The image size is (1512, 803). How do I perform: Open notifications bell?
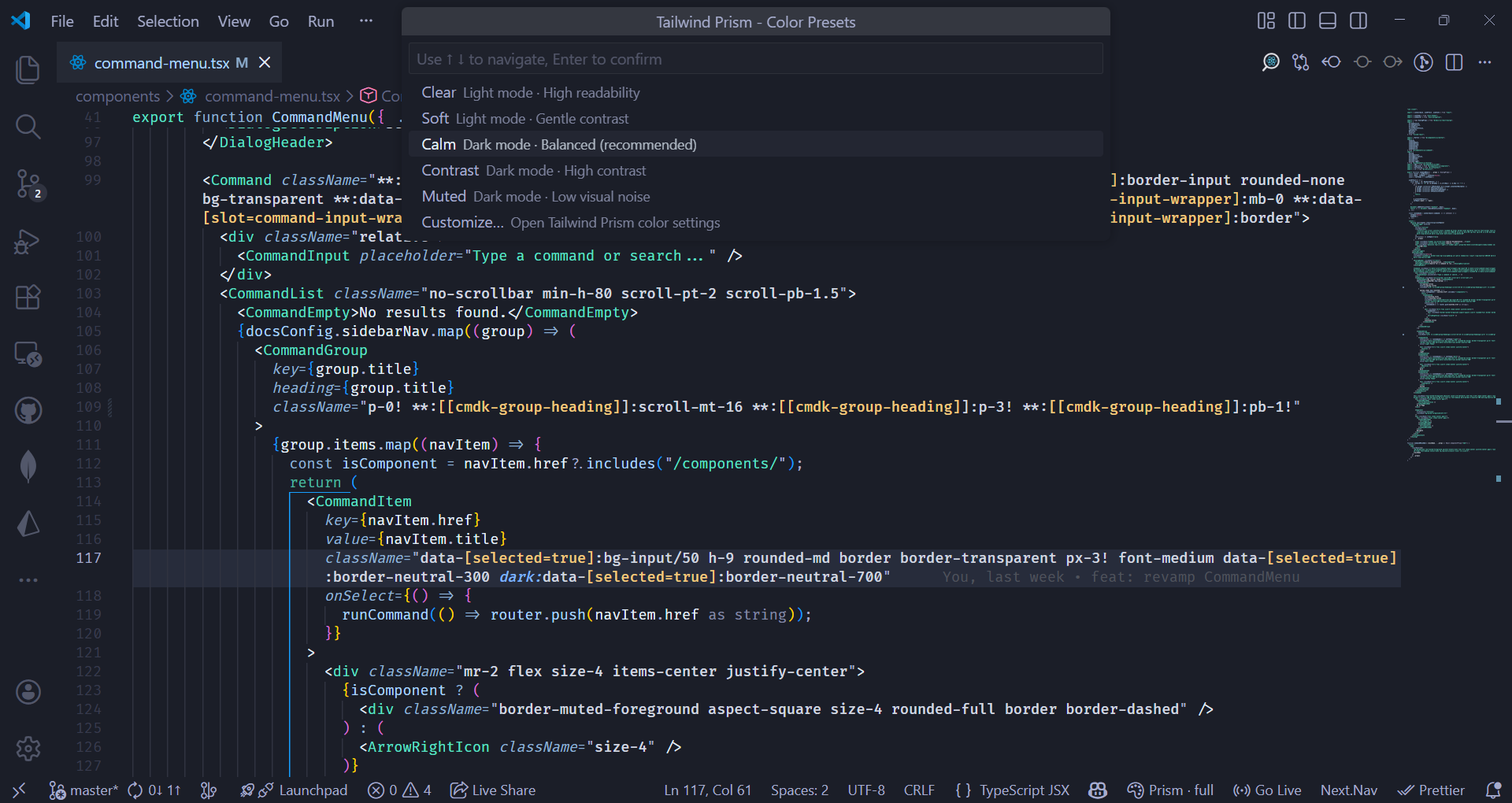(1492, 790)
